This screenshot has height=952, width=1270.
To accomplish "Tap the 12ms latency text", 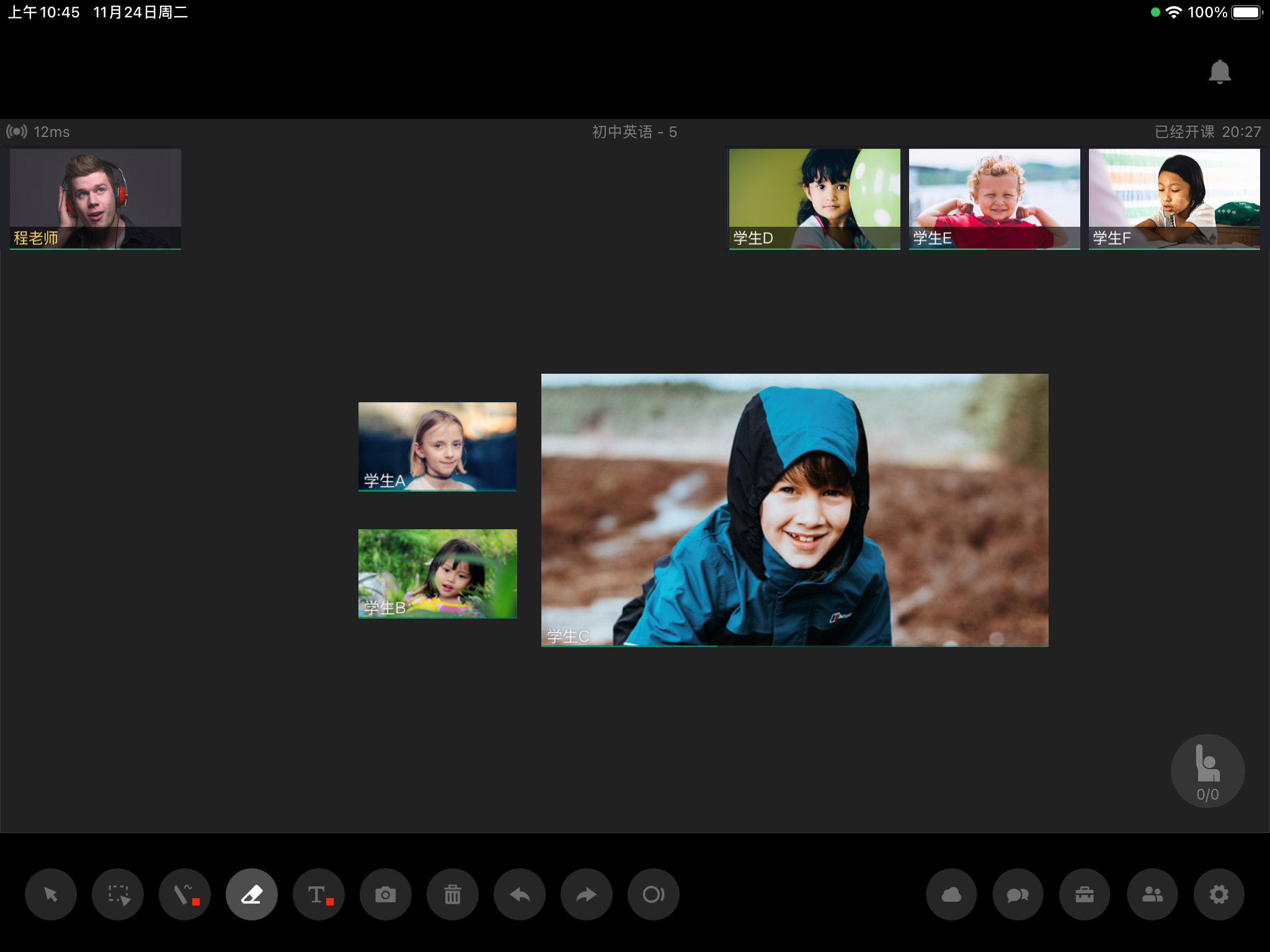I will tap(51, 132).
